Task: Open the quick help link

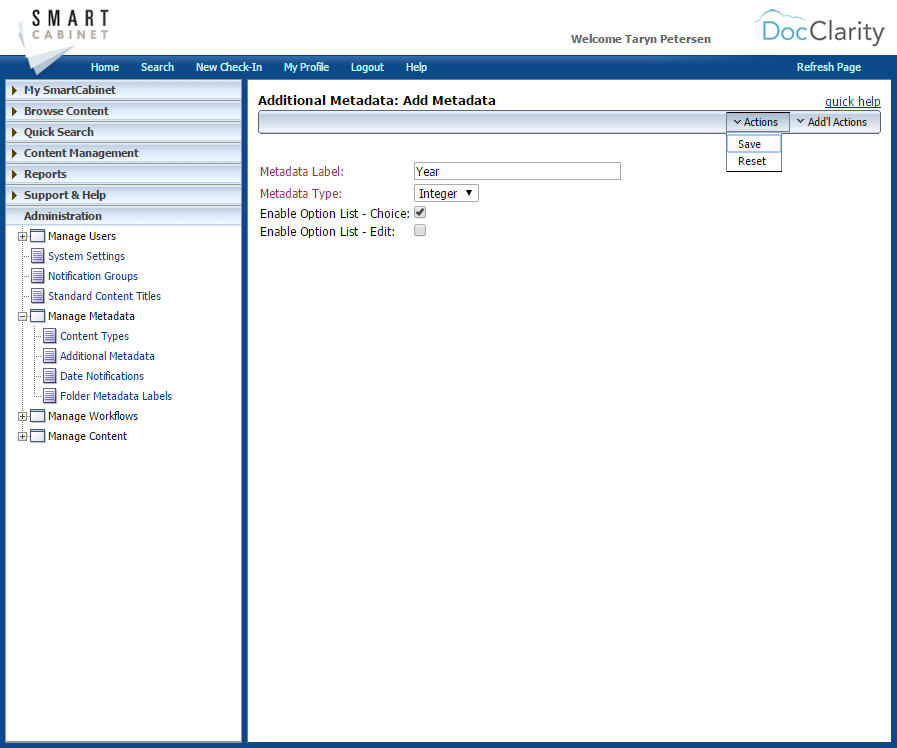Action: [852, 101]
